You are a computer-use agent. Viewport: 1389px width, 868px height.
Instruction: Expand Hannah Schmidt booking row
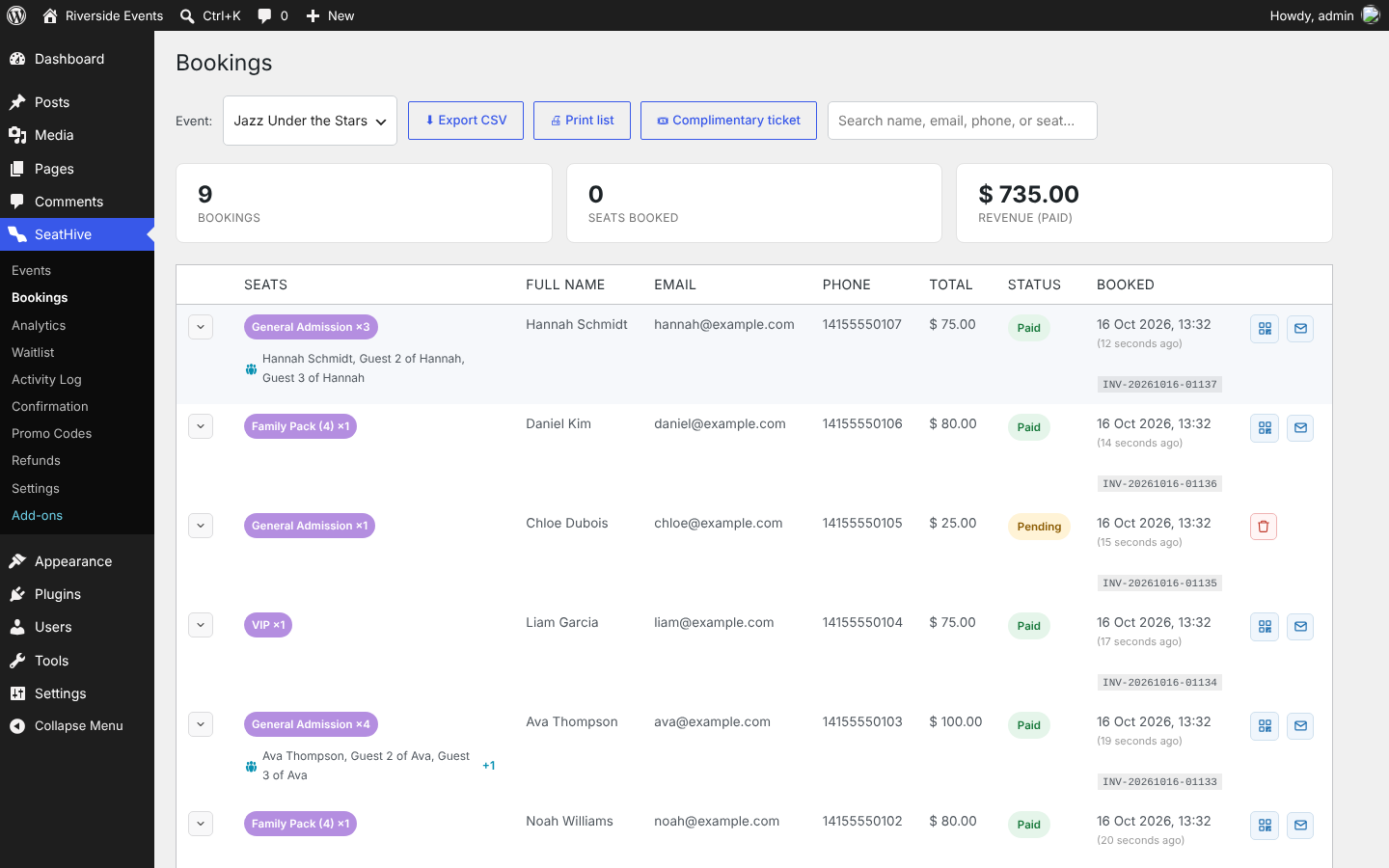pyautogui.click(x=201, y=327)
